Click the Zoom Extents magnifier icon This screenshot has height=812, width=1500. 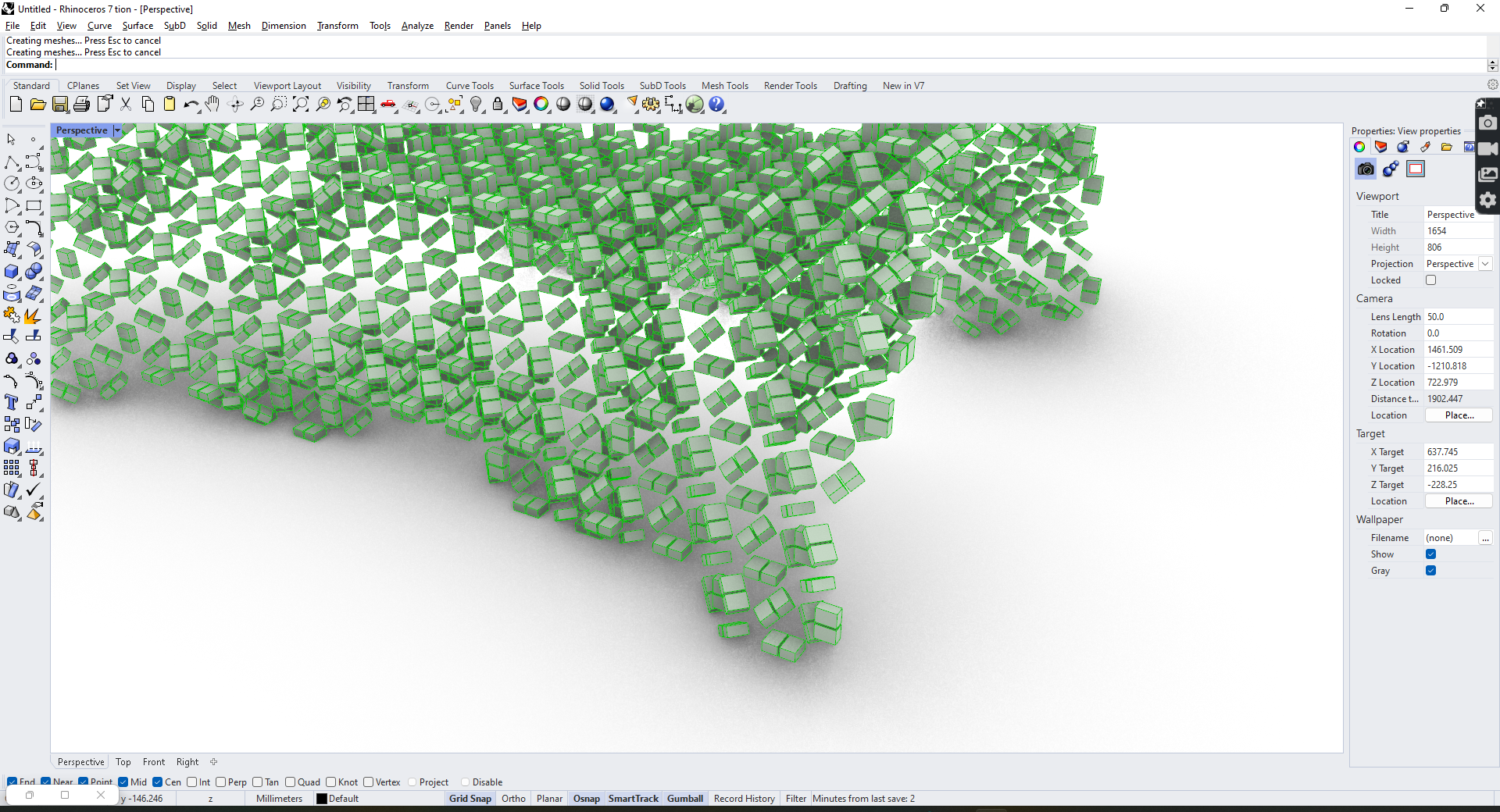point(301,104)
